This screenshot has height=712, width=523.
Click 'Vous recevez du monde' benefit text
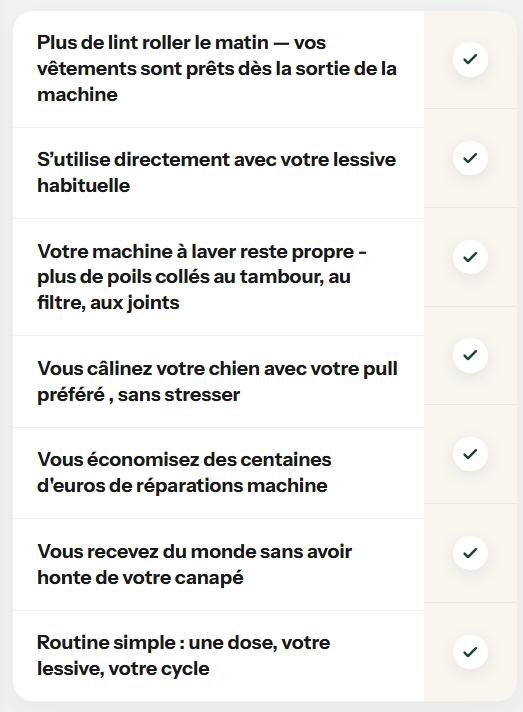coord(194,564)
